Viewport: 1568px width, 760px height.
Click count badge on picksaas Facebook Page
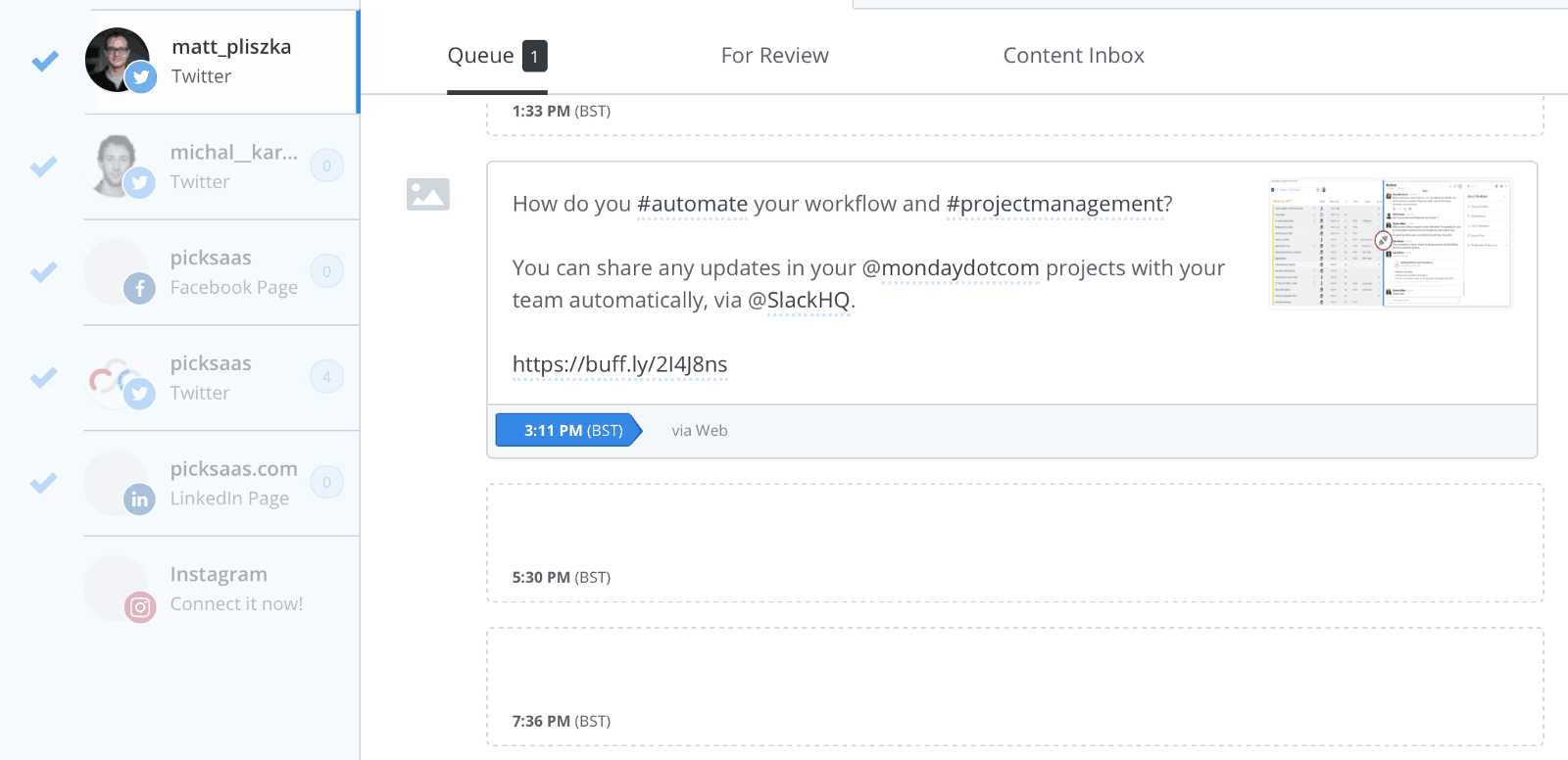pos(326,271)
